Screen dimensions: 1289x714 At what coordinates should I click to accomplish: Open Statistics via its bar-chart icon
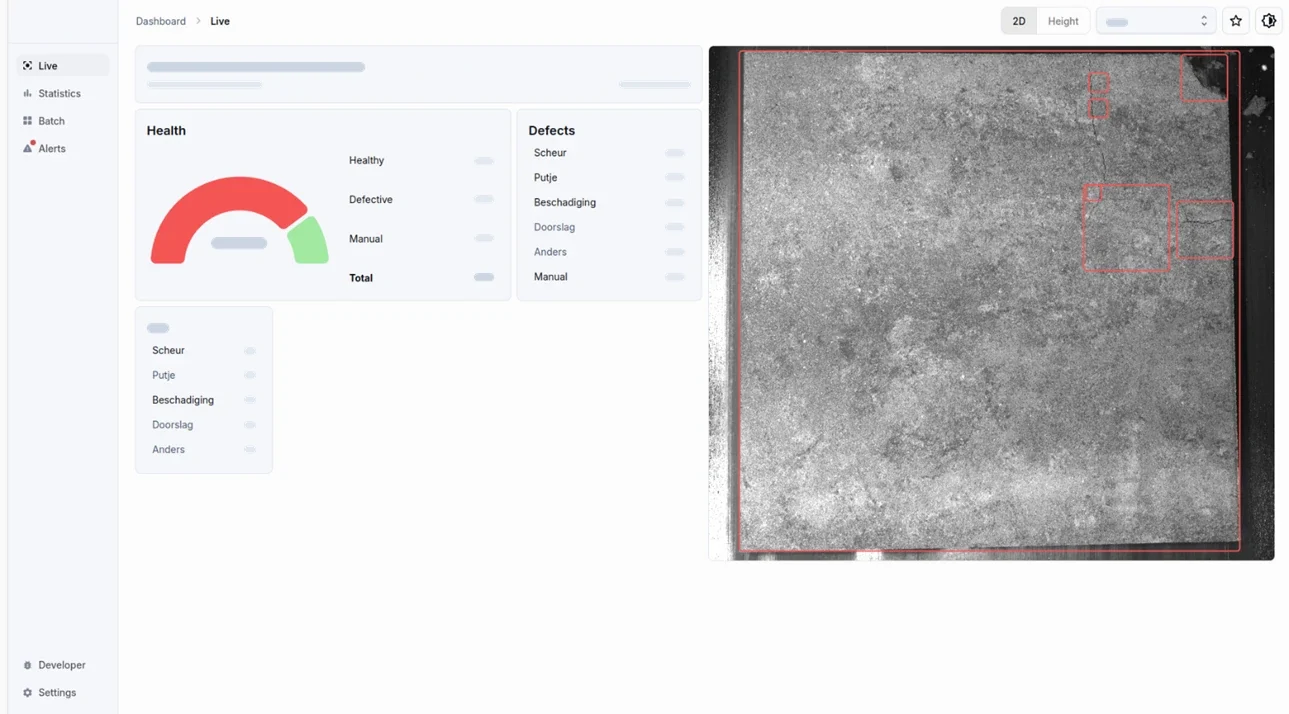click(27, 93)
